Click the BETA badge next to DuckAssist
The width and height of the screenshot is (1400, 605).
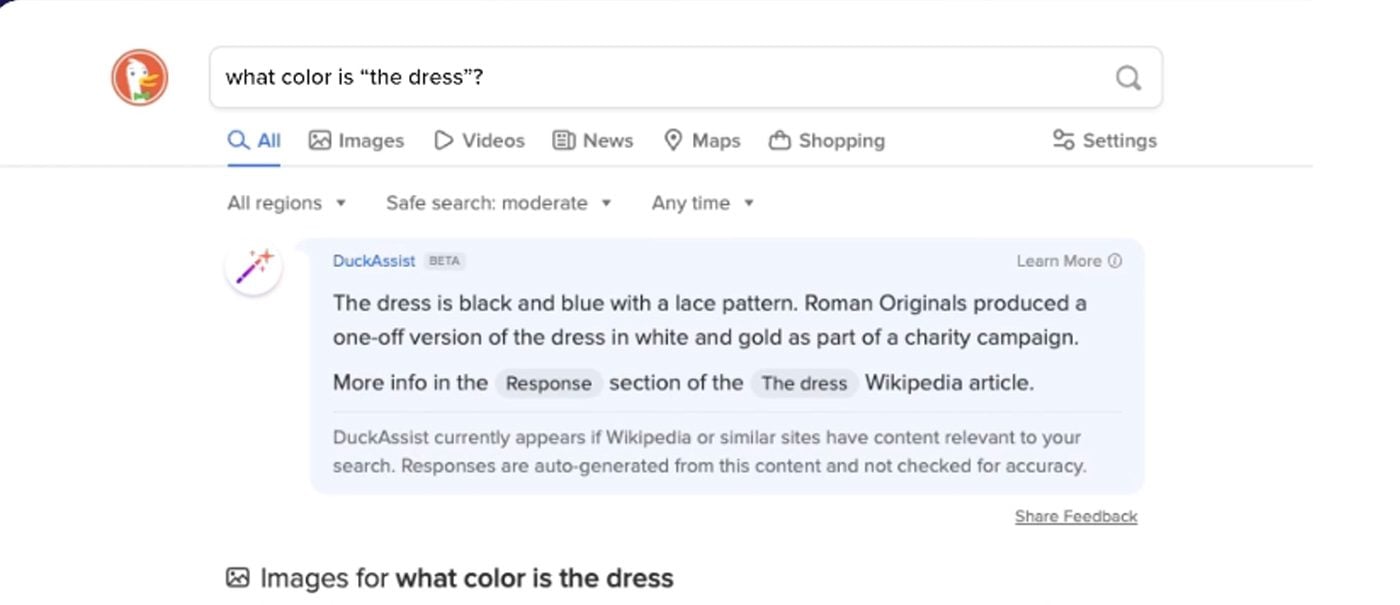[445, 261]
